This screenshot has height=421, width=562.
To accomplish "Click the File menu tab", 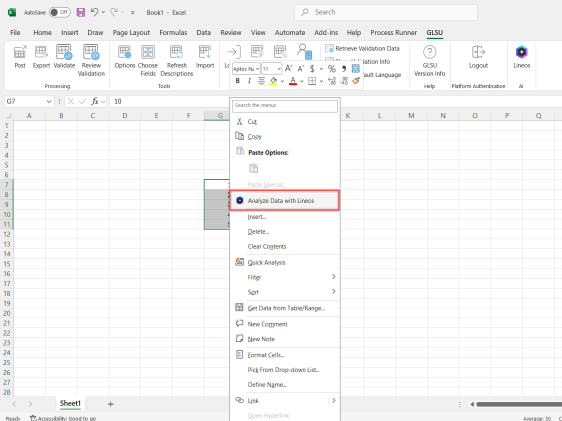I will (x=15, y=33).
